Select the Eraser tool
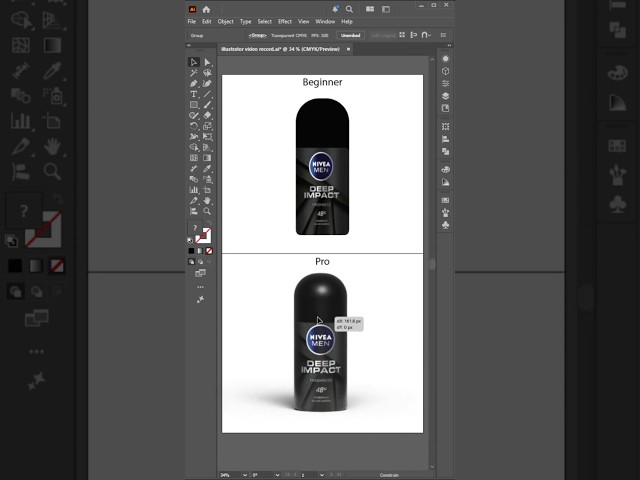The height and width of the screenshot is (480, 640). (207, 115)
